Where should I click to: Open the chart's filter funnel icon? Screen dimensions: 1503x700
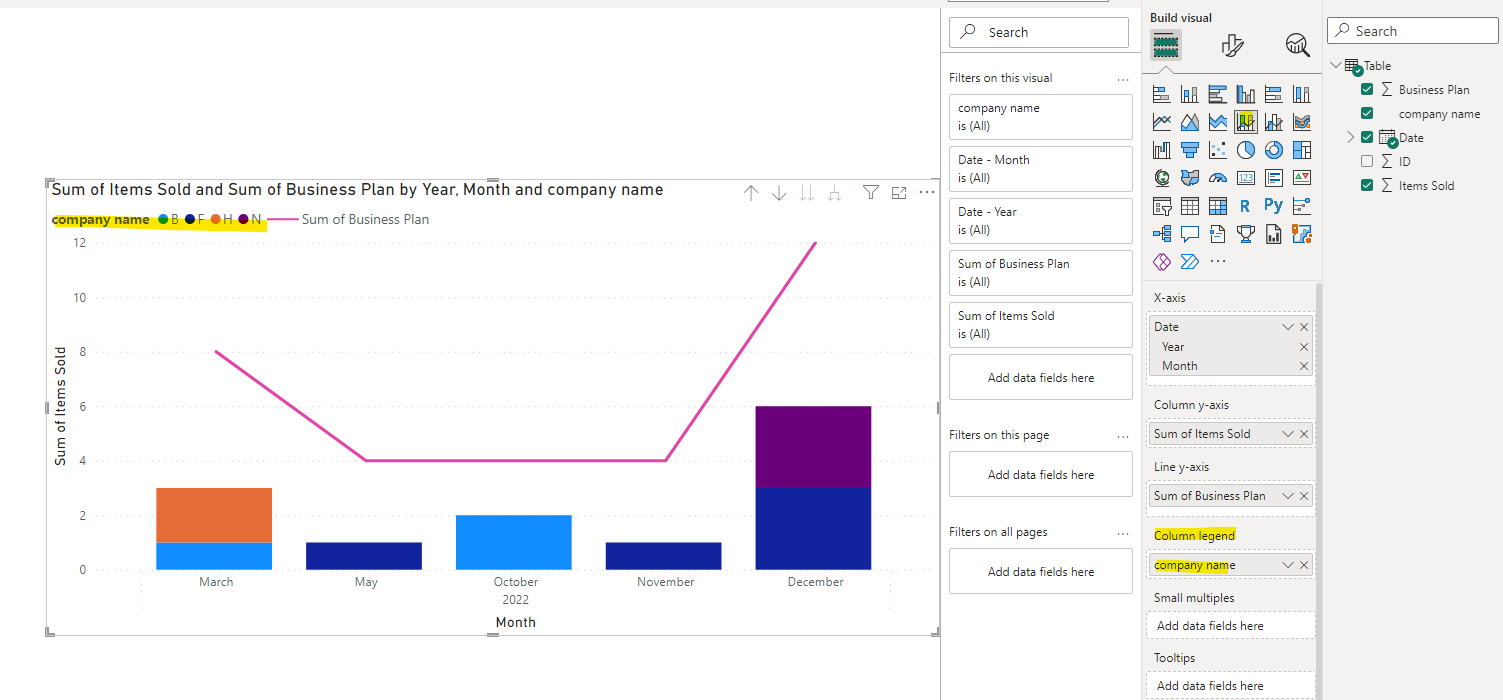871,193
